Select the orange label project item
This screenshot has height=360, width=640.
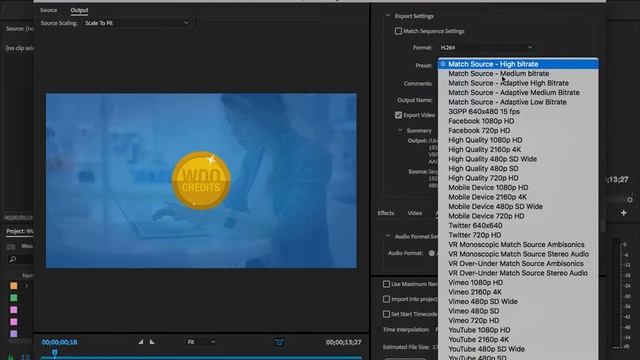(x=13, y=286)
